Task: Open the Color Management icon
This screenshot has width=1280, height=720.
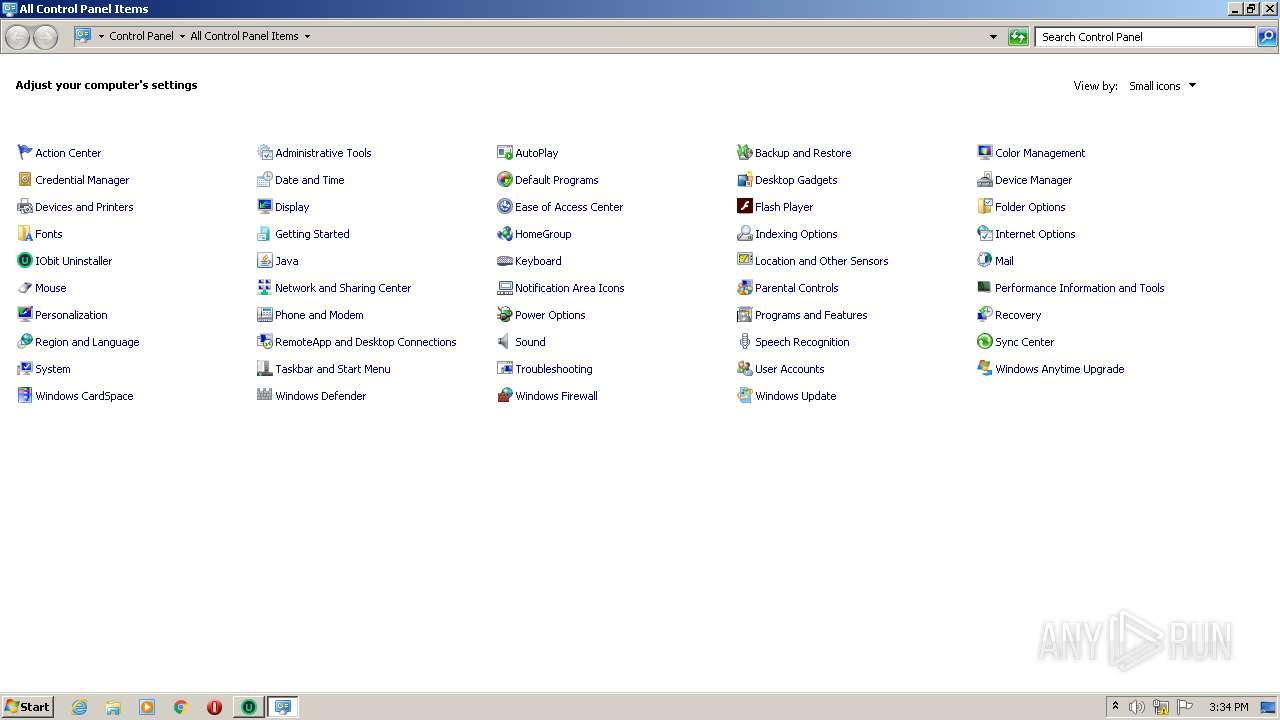Action: tap(985, 152)
